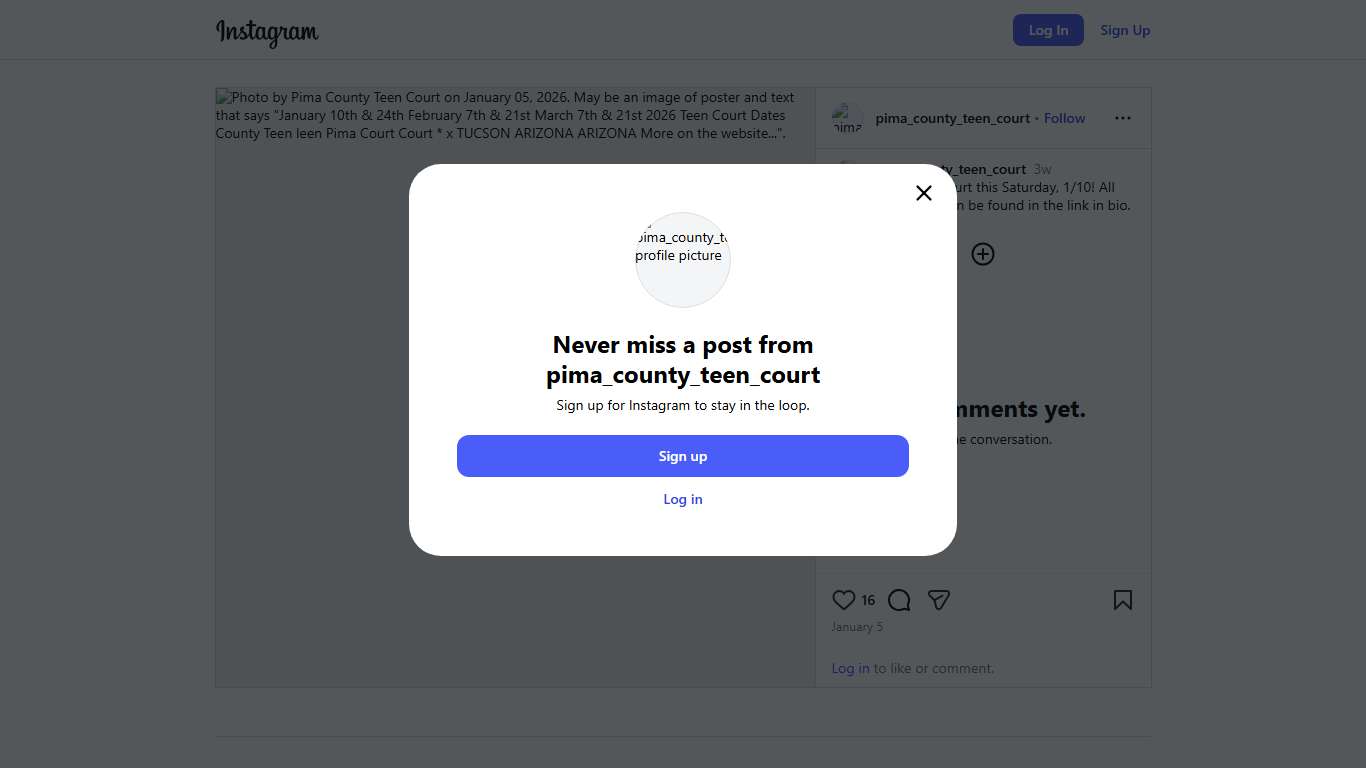
Task: Click the comment speech bubble icon
Action: point(899,600)
